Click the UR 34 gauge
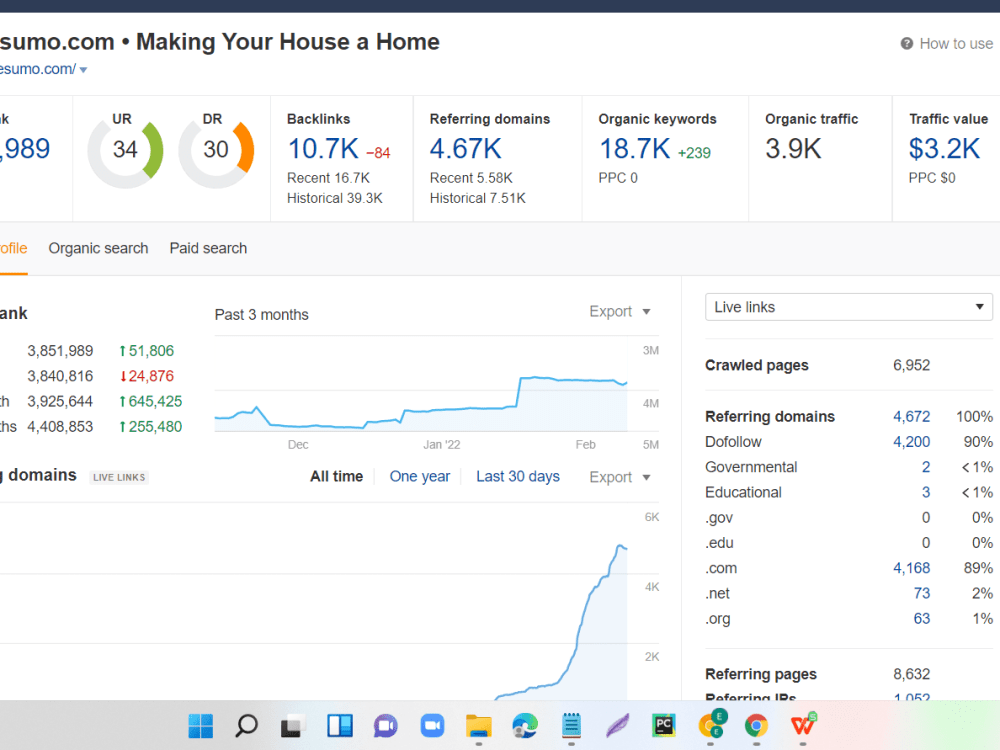 click(x=125, y=151)
